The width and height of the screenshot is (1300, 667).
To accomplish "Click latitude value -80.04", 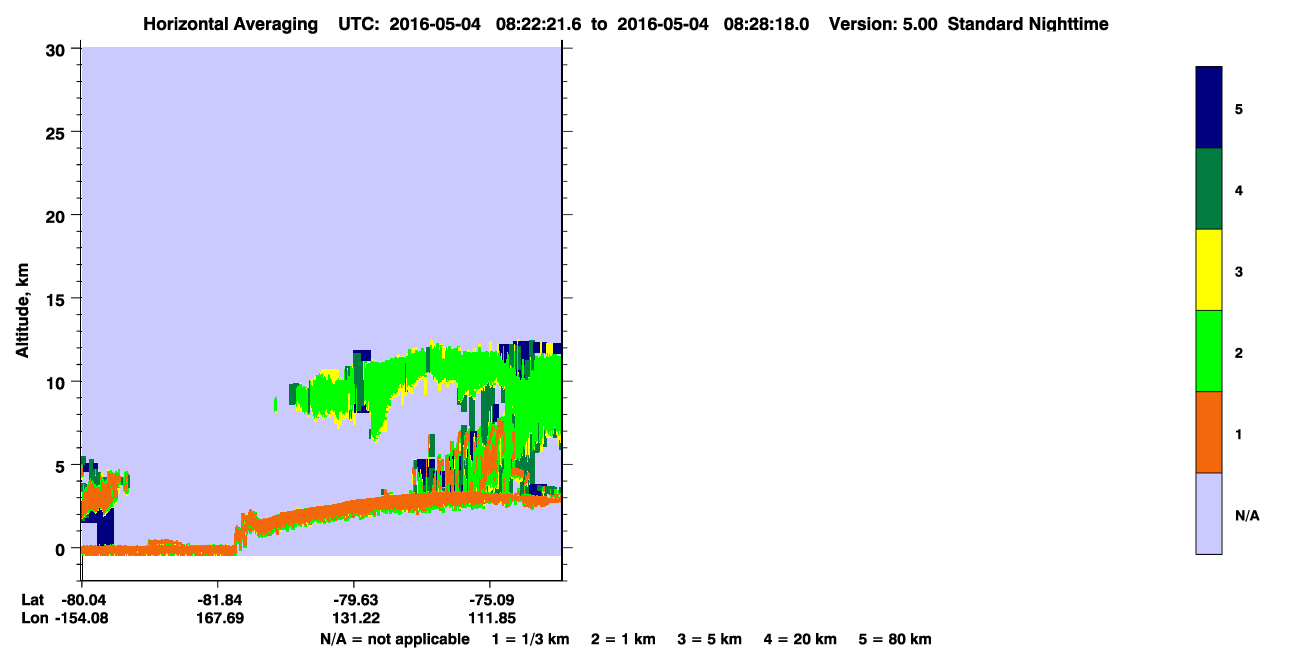I will 82,599.
